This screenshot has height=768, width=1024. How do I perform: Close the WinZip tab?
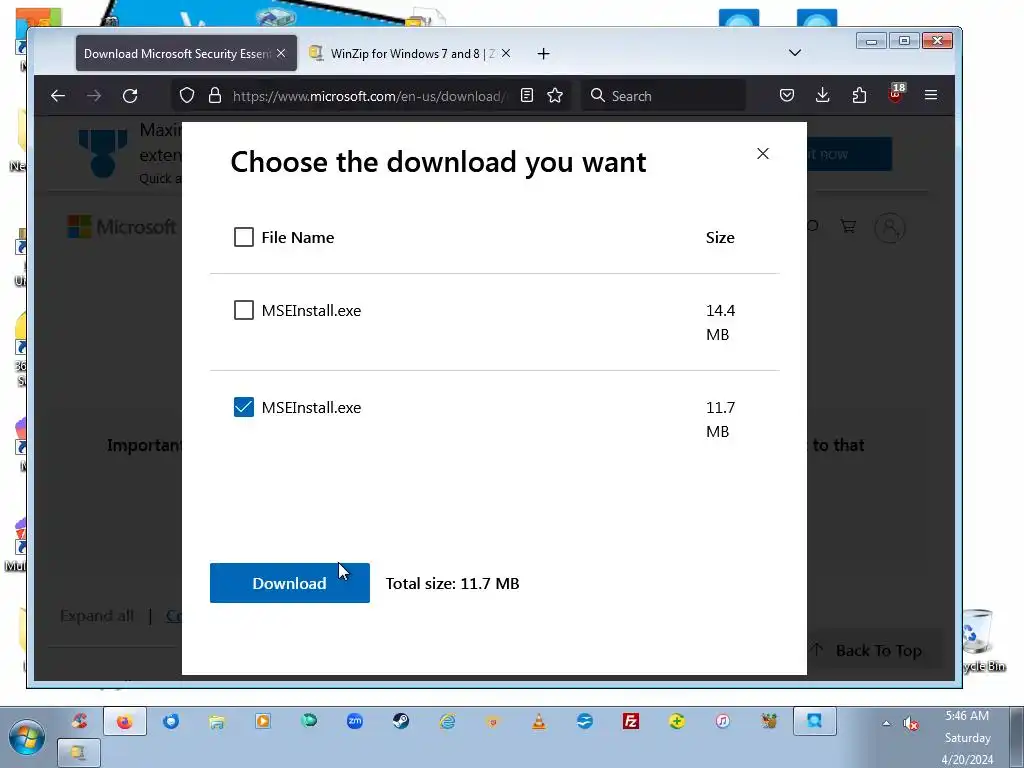tap(506, 54)
